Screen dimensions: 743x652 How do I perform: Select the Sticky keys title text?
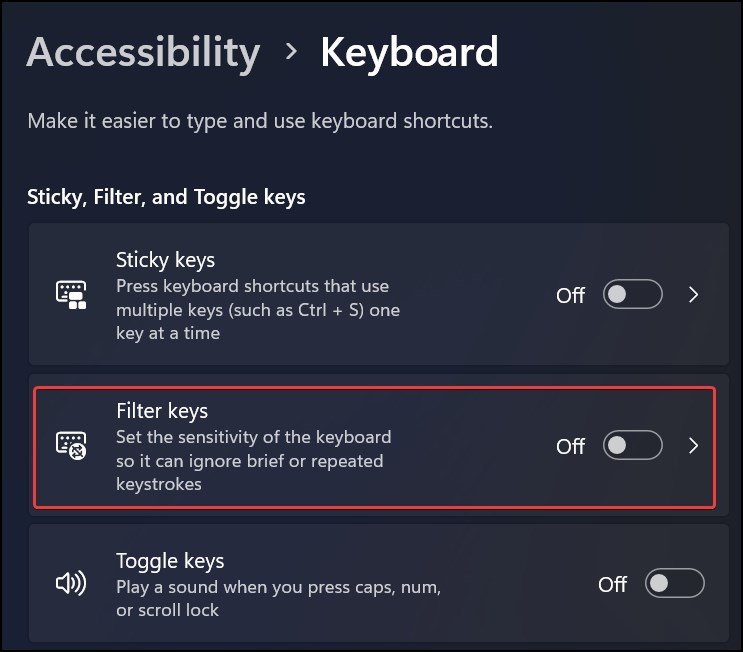[x=165, y=261]
